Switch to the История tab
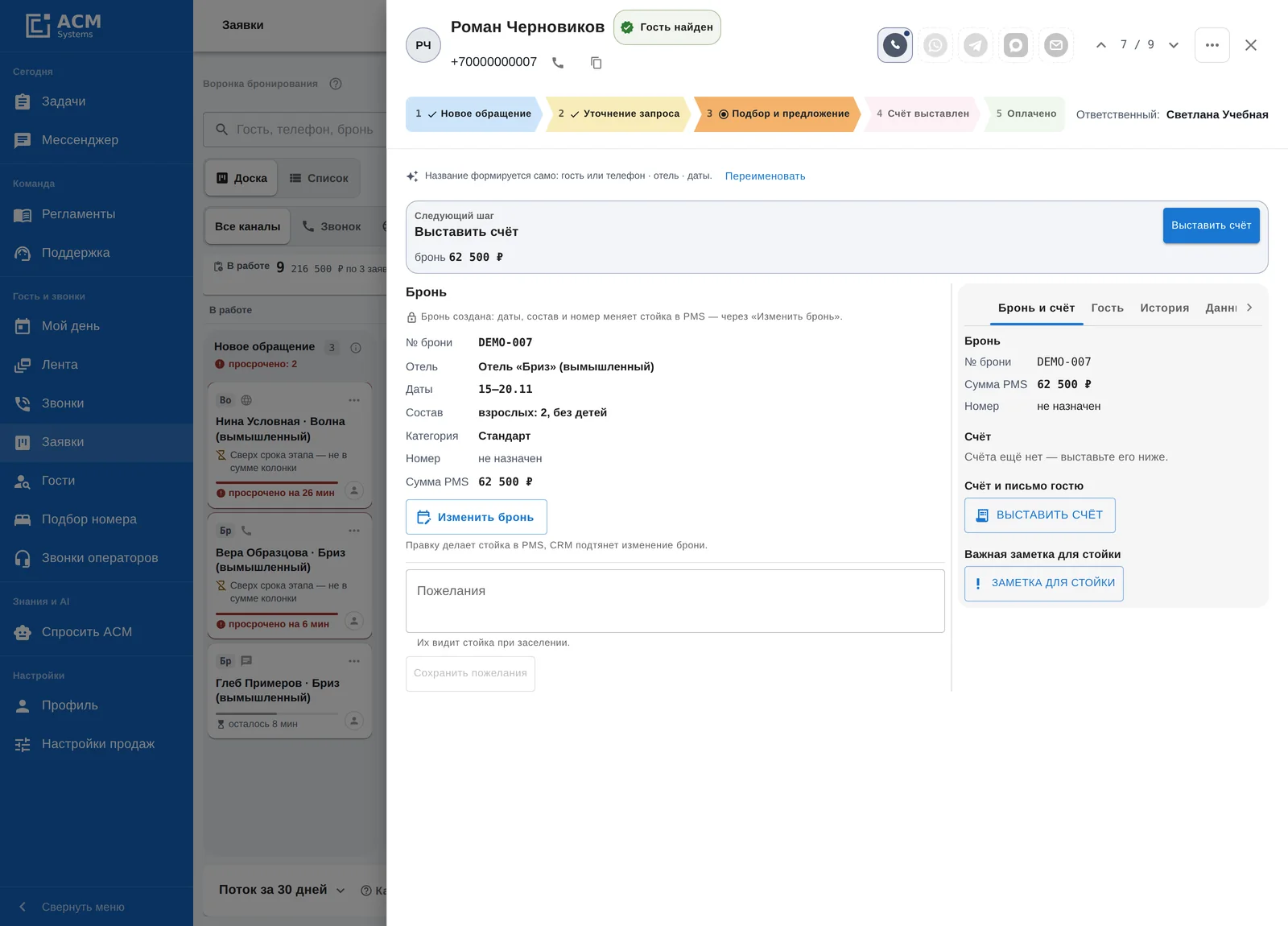The width and height of the screenshot is (1288, 926). coord(1164,308)
